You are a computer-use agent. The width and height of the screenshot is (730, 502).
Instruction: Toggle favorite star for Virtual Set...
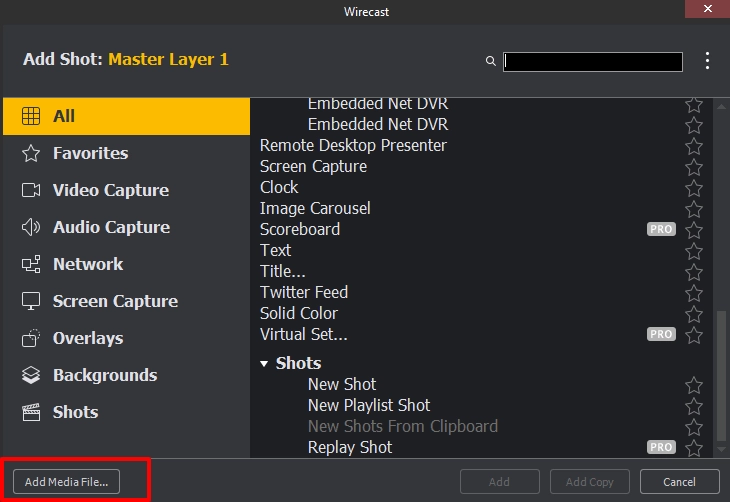[694, 335]
